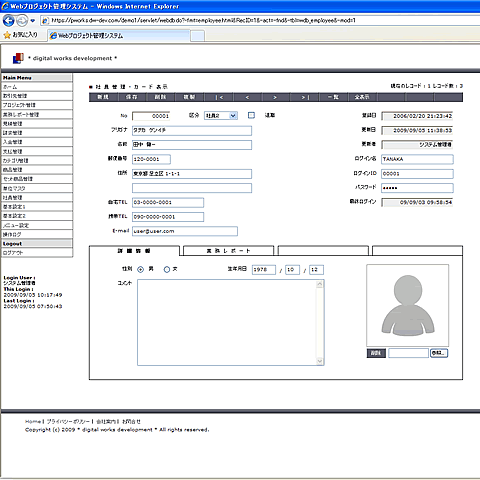Screen dimensions: 480x480
Task: Jump to last record with >|
Action: [305, 97]
